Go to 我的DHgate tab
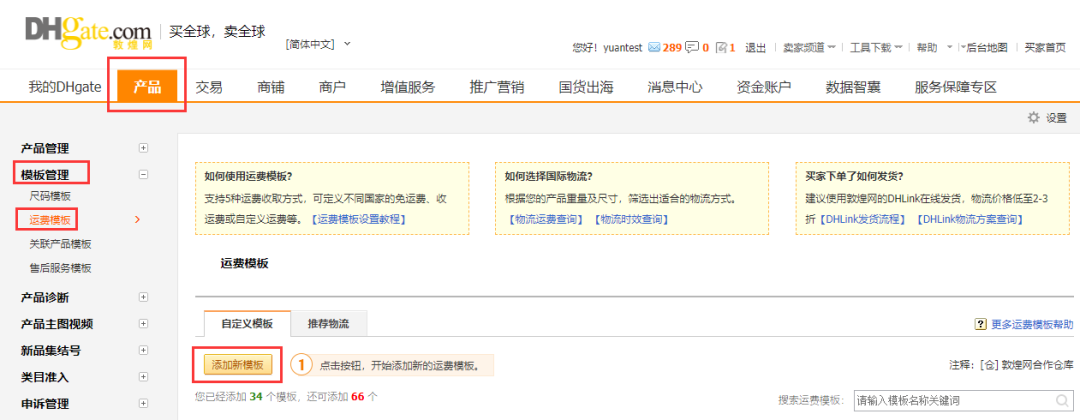Image resolution: width=1080 pixels, height=420 pixels. (65, 87)
